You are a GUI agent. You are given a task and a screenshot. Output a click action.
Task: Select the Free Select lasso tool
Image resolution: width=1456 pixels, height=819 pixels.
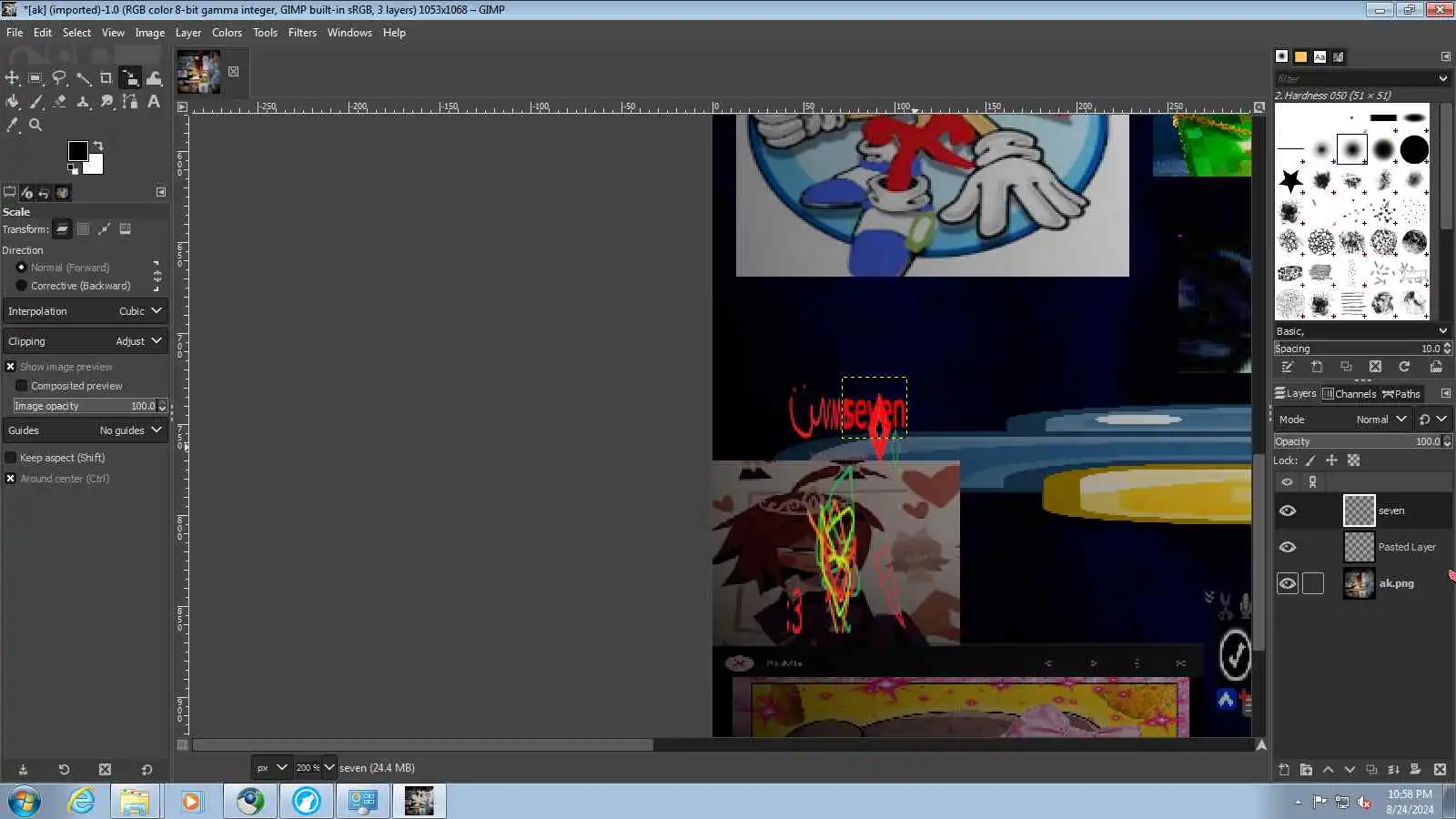pos(59,78)
